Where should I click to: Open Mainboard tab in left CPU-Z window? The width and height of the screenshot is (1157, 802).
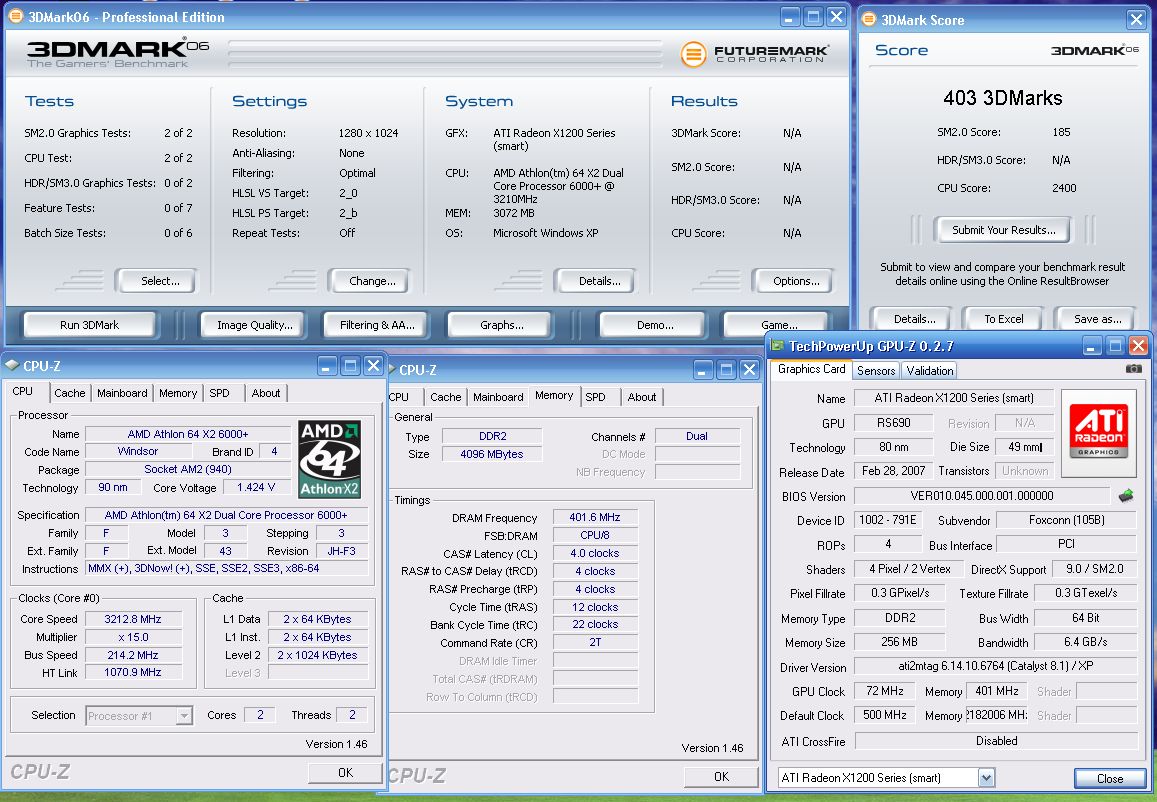pos(122,393)
